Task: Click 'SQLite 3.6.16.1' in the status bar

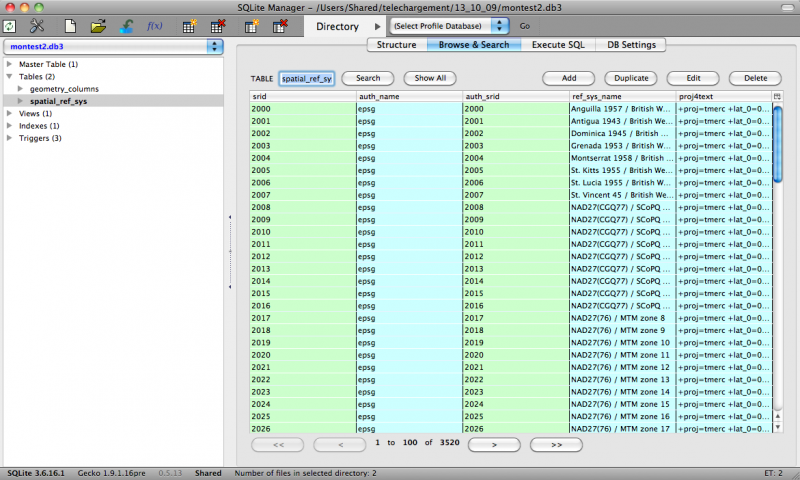Action: [x=36, y=473]
